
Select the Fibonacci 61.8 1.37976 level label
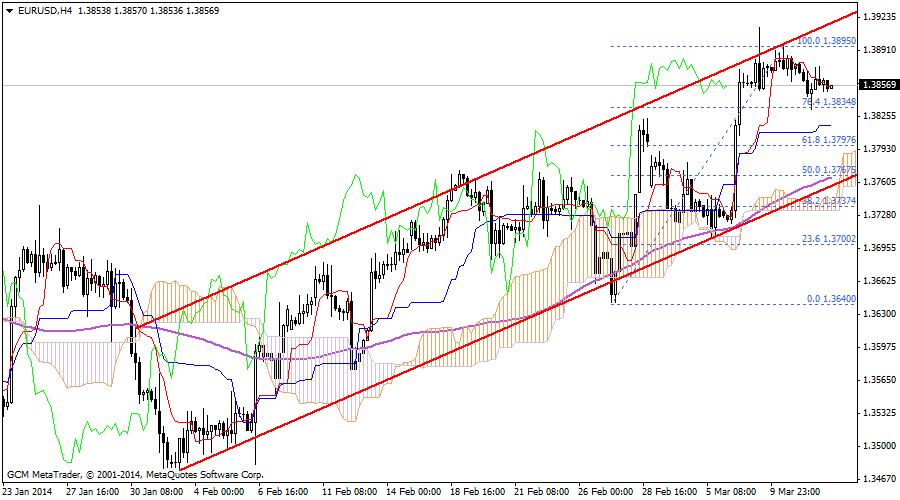829,140
